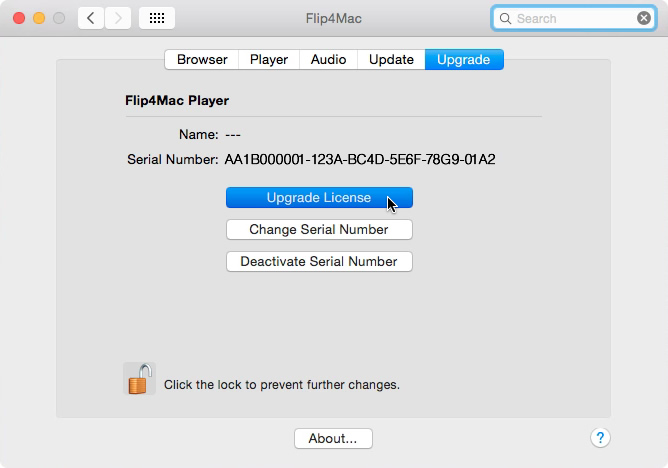
Task: Click the open padlock to lock settings
Action: pyautogui.click(x=140, y=379)
